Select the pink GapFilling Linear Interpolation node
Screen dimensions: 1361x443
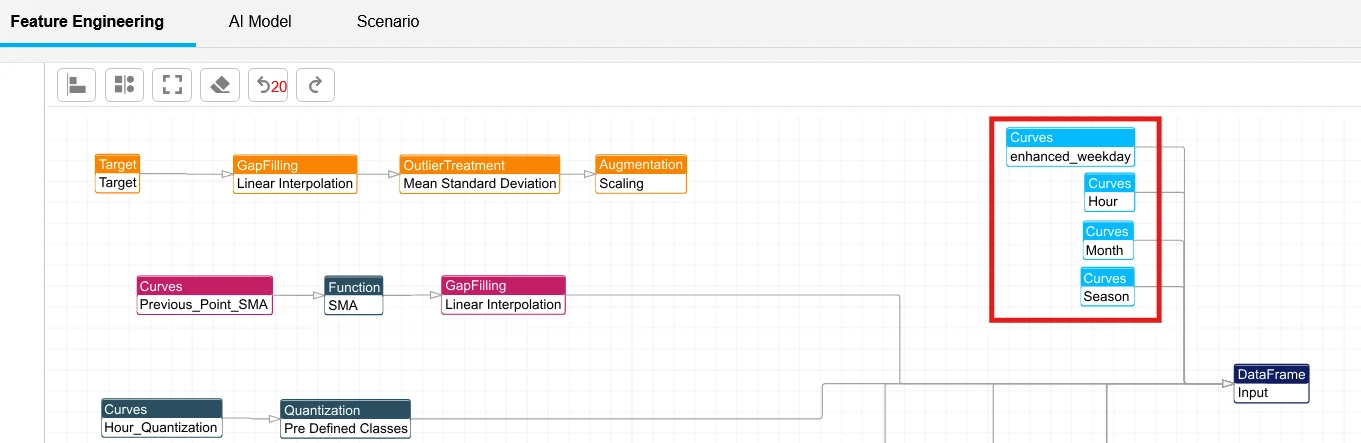pos(504,295)
